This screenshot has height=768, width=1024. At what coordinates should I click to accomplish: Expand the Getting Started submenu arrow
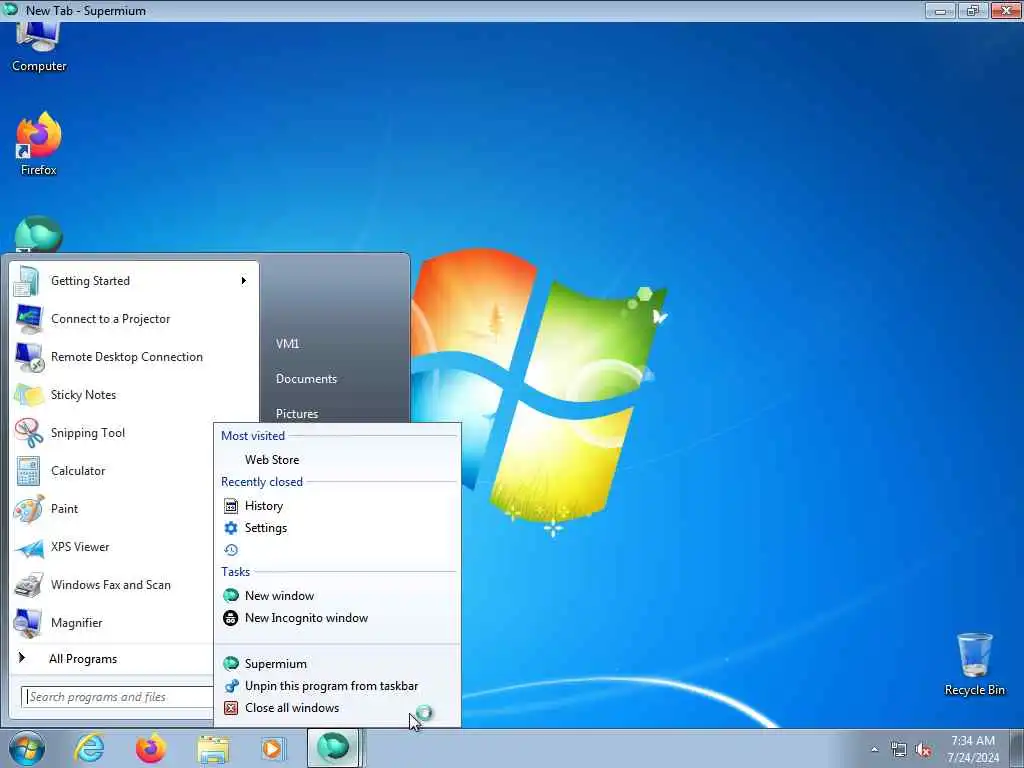[x=244, y=281]
